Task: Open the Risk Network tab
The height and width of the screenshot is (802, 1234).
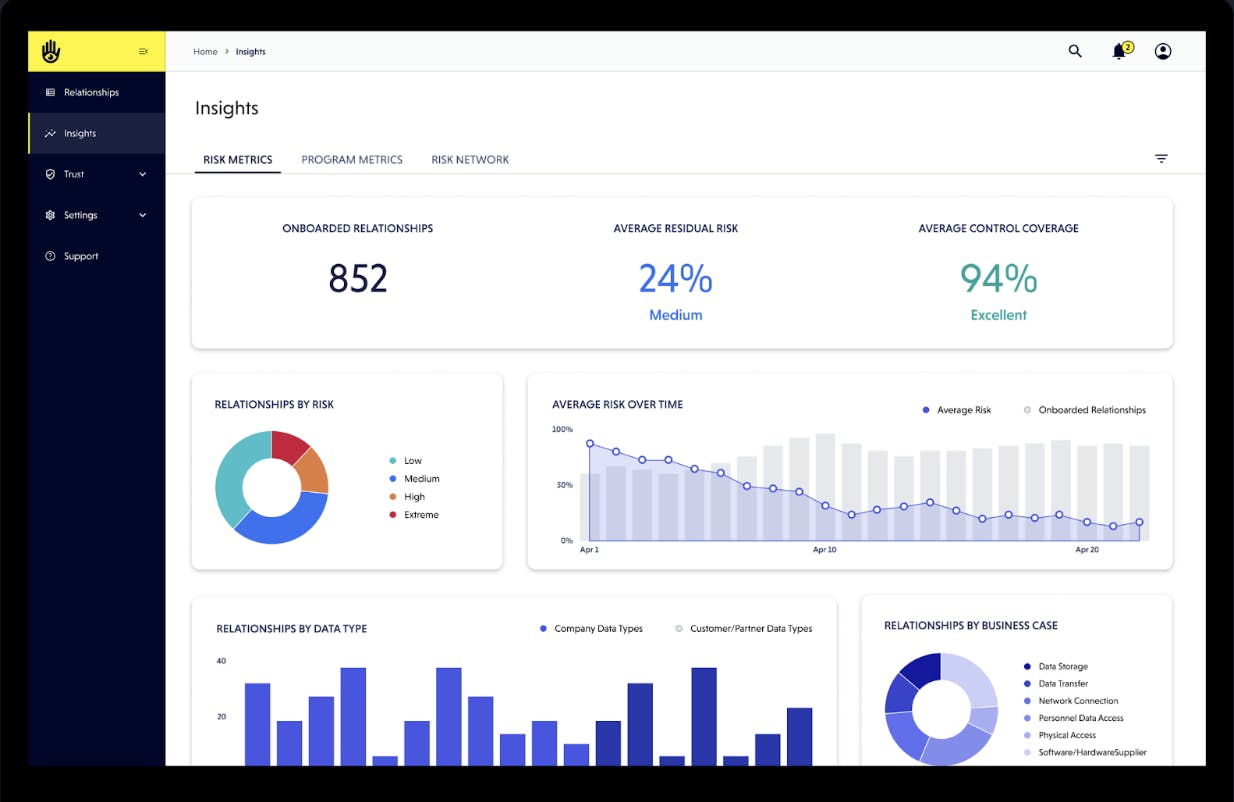Action: (x=470, y=159)
